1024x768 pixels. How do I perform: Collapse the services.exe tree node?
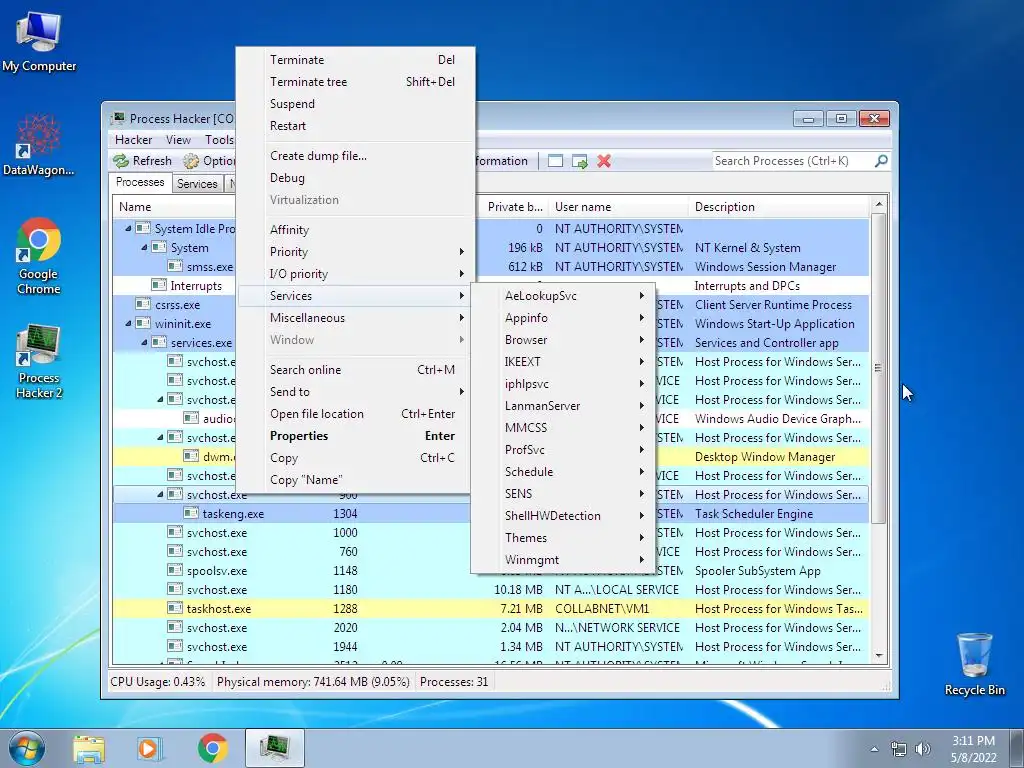pos(144,342)
